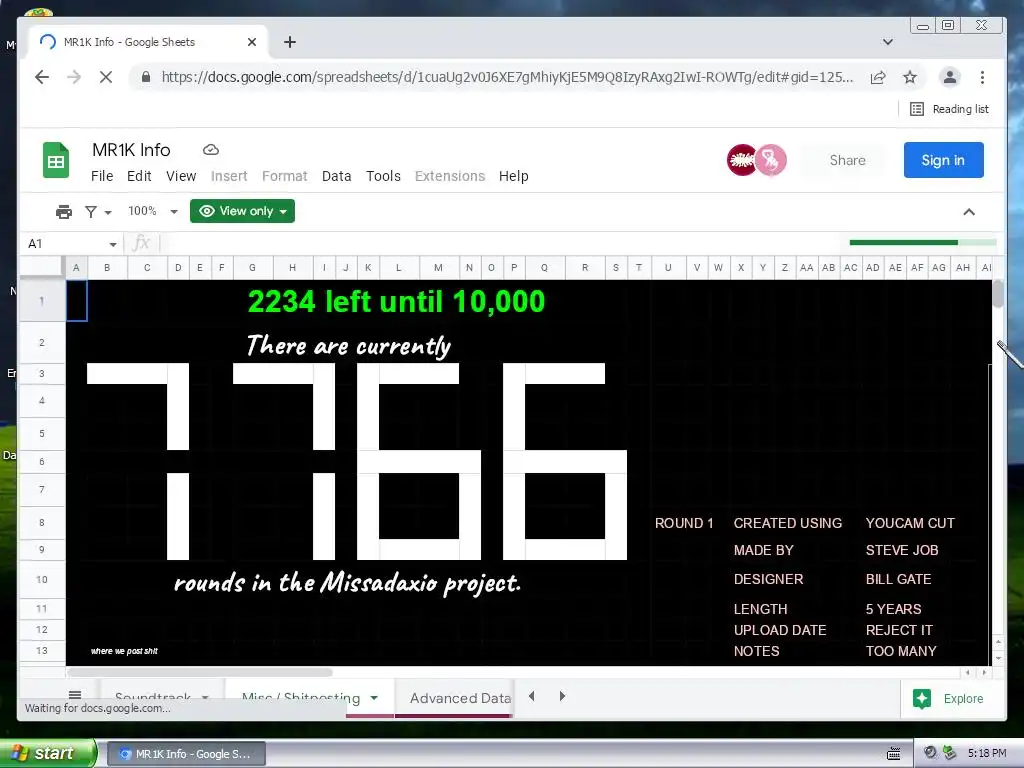
Task: Click the vertical scrollbar thumb
Action: (x=997, y=294)
